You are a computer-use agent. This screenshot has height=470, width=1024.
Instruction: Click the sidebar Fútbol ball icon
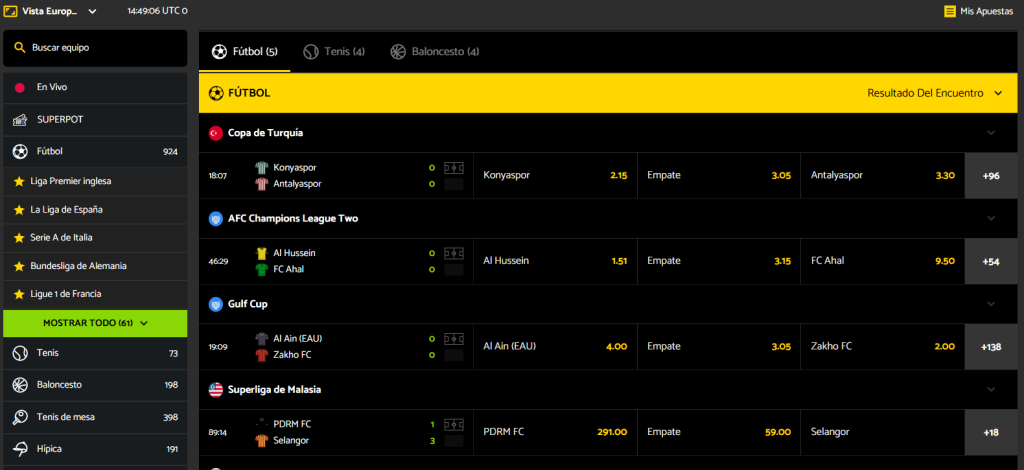coord(20,151)
